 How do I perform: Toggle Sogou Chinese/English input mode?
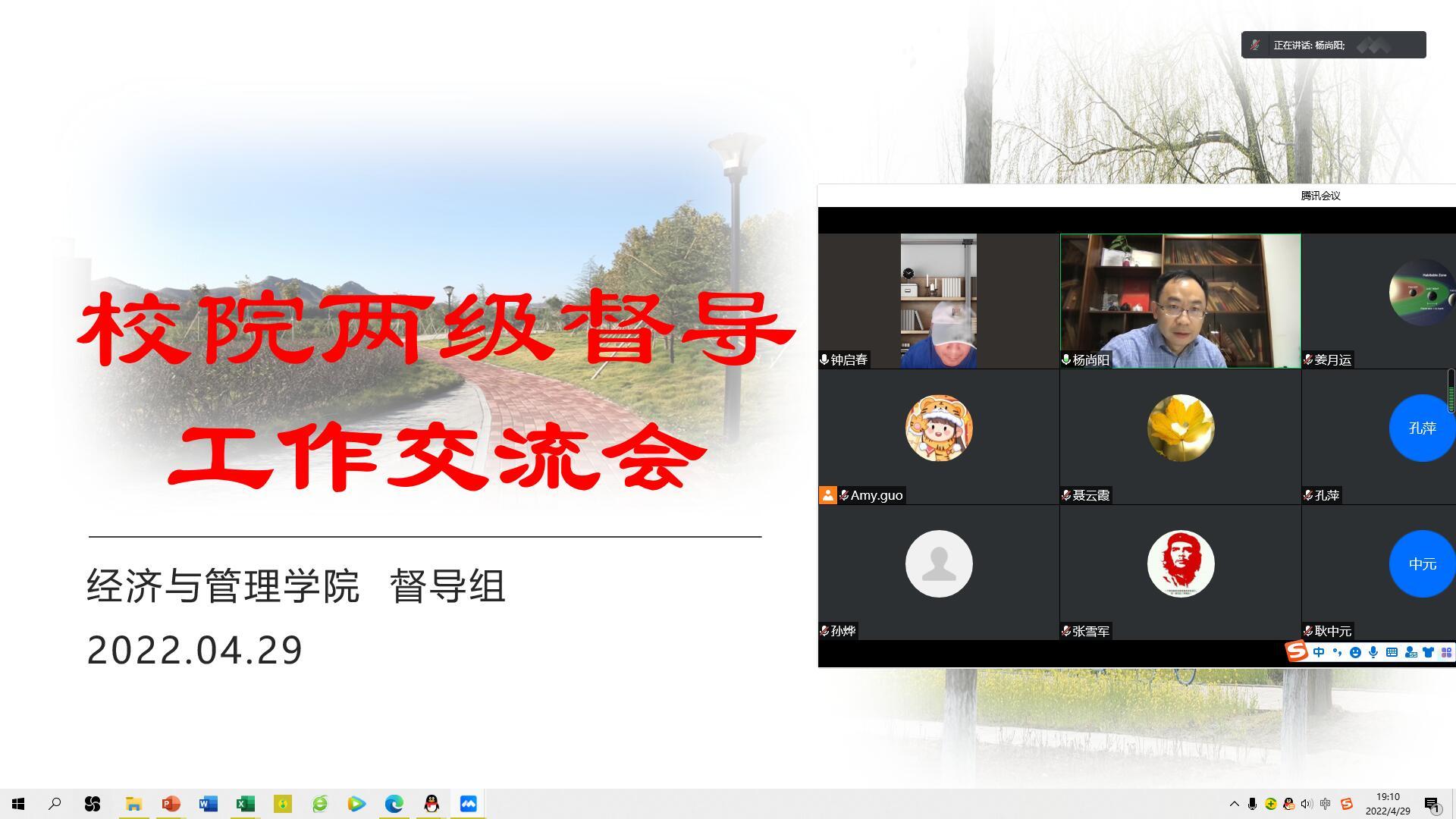(1319, 652)
